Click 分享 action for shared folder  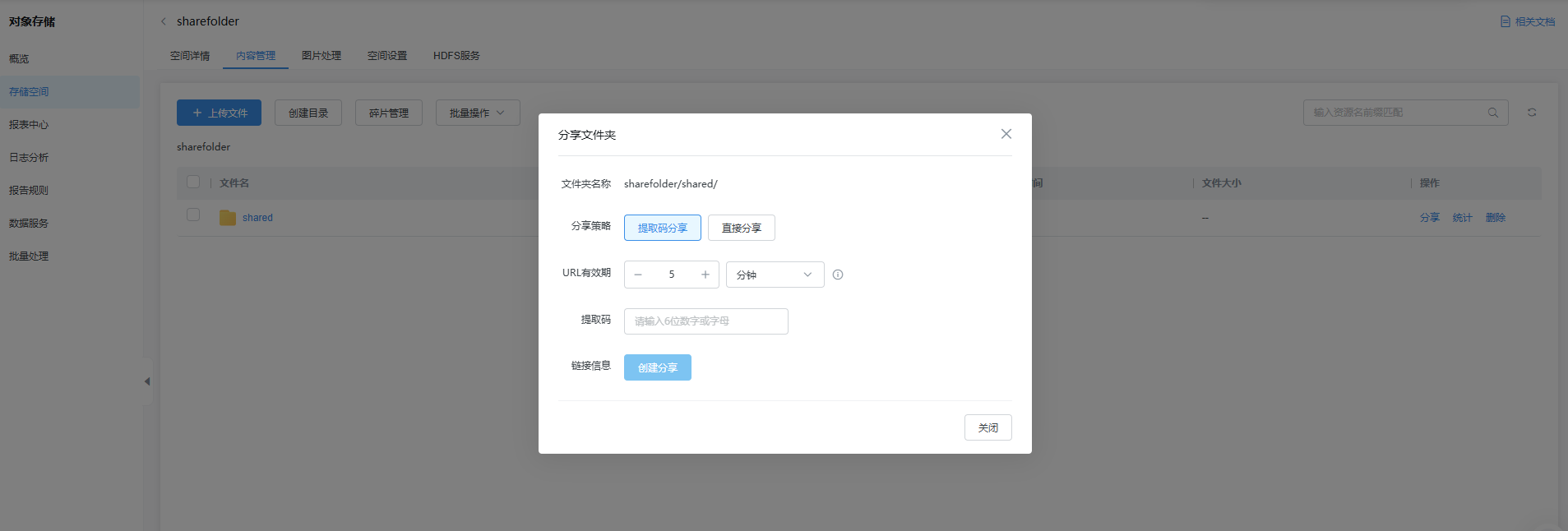coord(1430,218)
